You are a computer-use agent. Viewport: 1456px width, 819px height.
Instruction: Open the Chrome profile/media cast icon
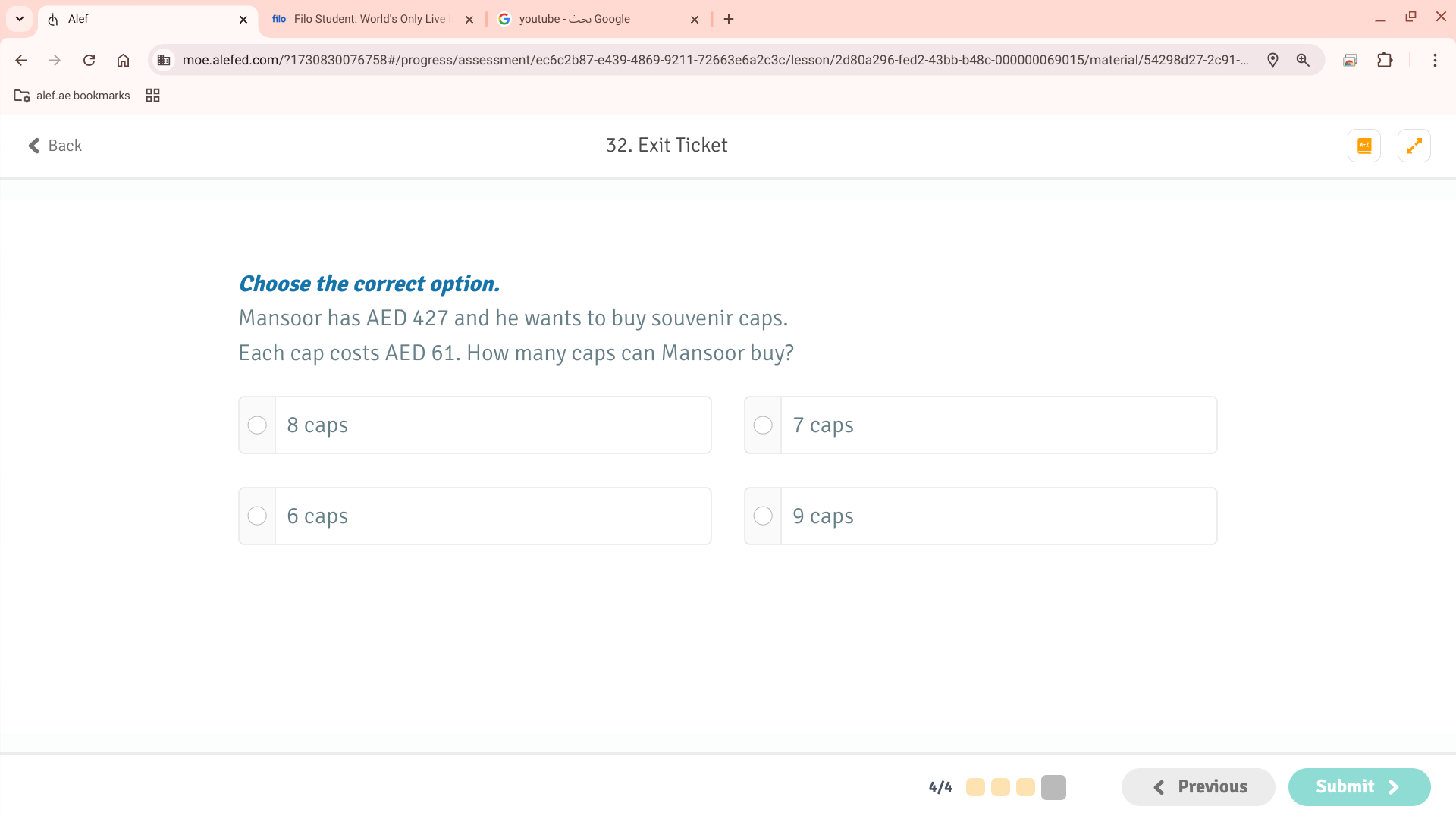pyautogui.click(x=1350, y=60)
